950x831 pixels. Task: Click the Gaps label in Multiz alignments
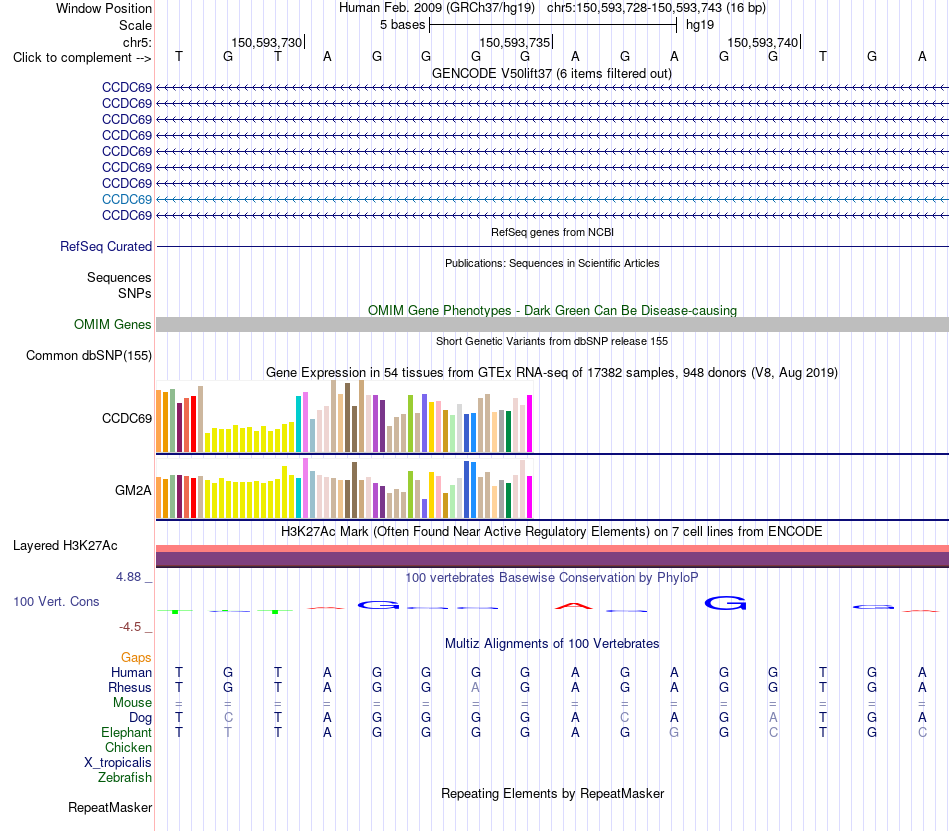coord(136,657)
